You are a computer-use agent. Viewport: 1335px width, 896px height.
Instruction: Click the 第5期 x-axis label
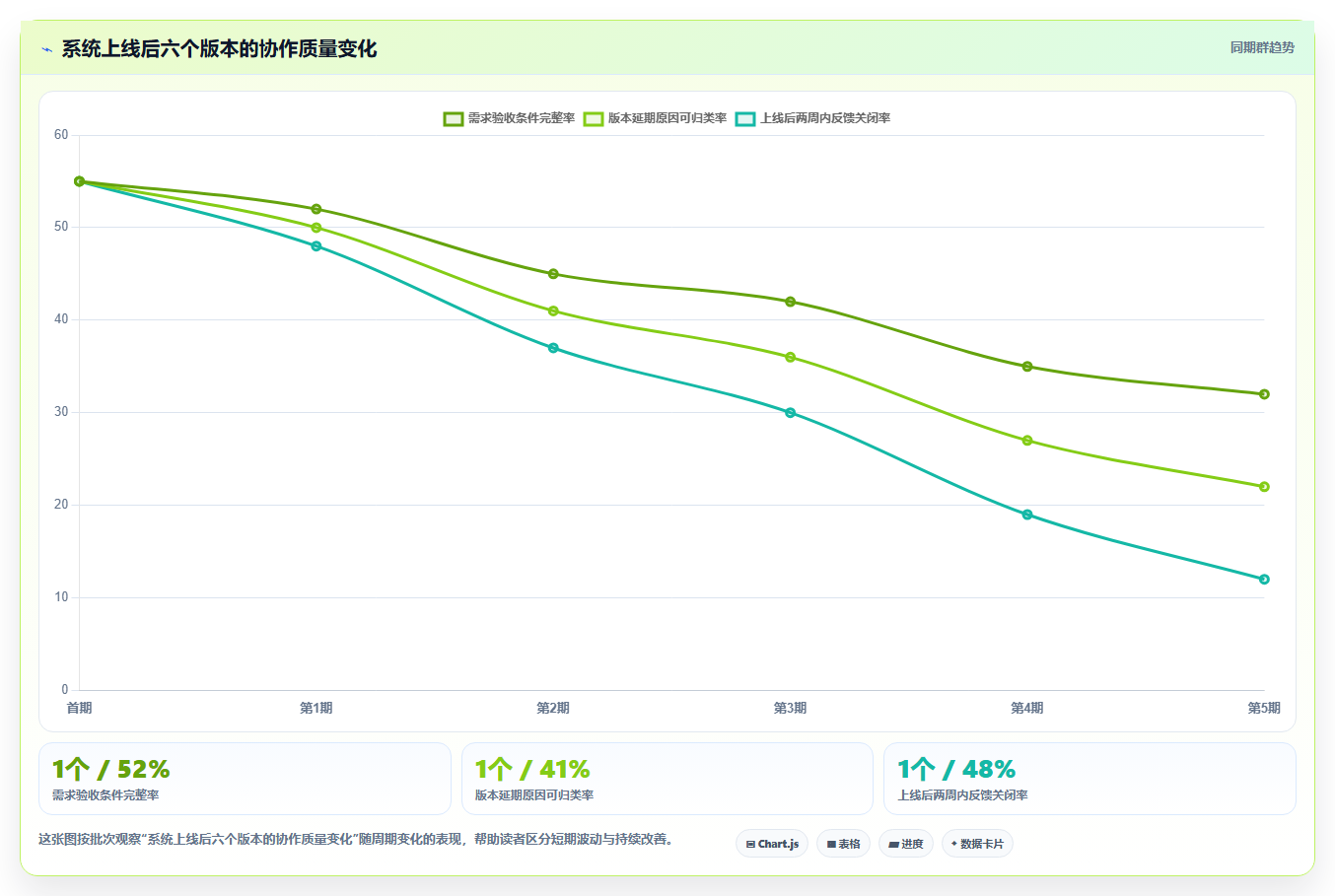pos(1264,708)
